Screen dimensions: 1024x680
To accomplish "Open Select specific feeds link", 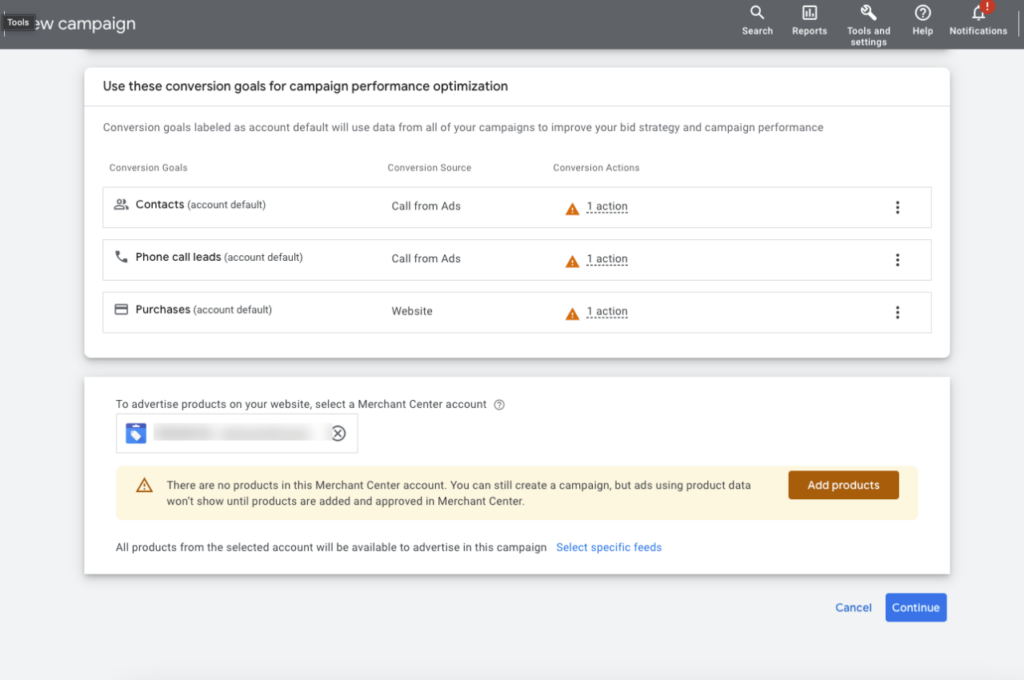I will pos(608,547).
